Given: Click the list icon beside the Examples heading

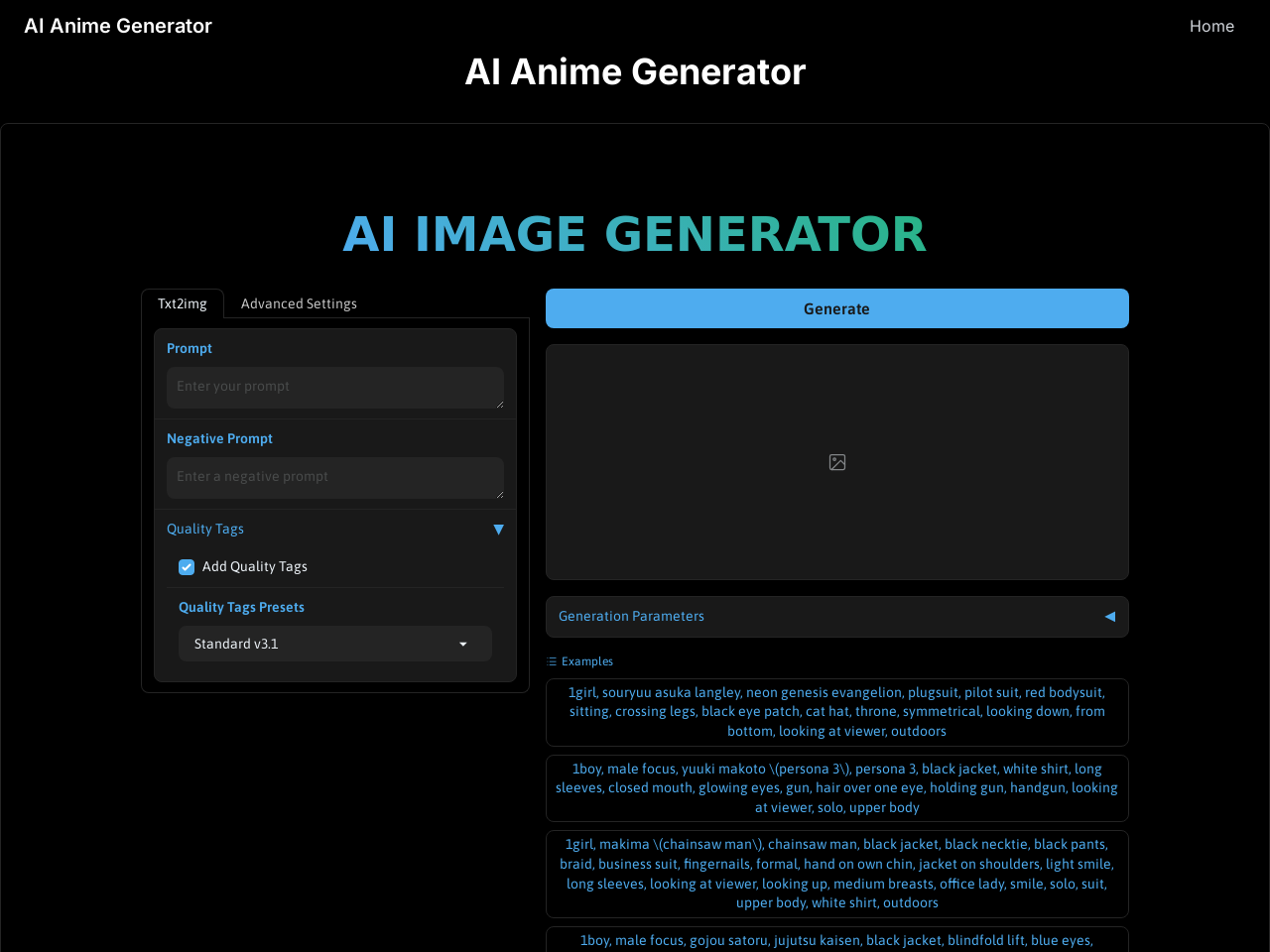Looking at the screenshot, I should (551, 660).
